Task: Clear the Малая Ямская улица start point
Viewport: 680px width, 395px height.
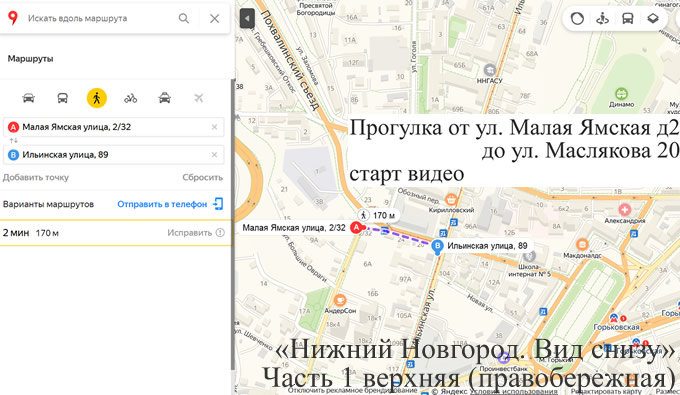Action: 214,127
